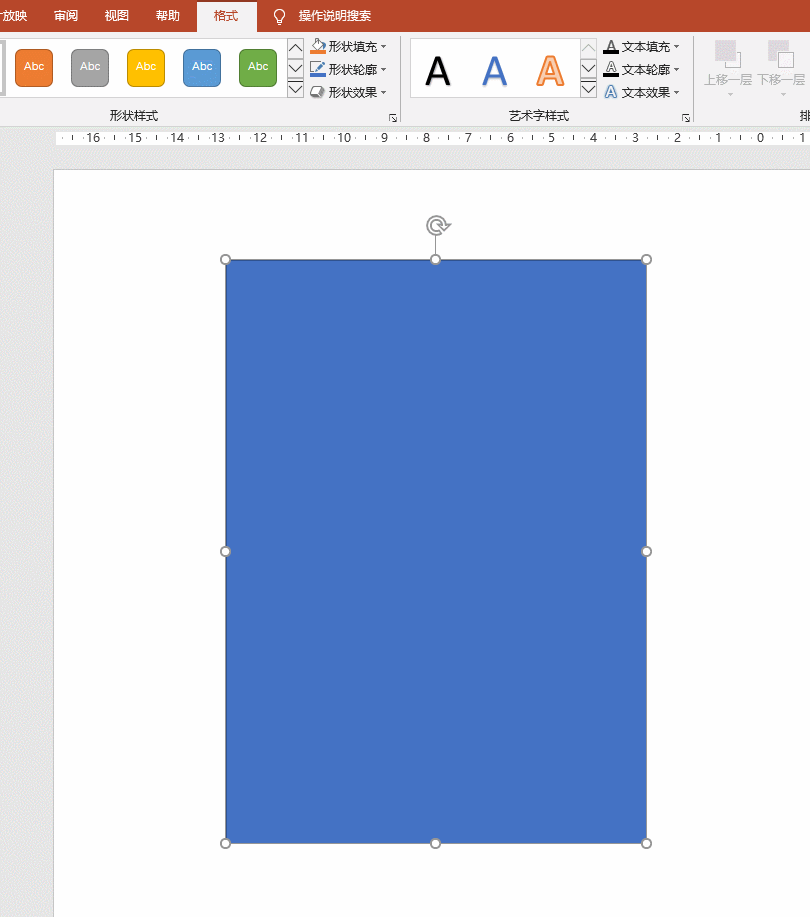Switch to the 视图 tab
This screenshot has width=810, height=917.
pyautogui.click(x=117, y=16)
